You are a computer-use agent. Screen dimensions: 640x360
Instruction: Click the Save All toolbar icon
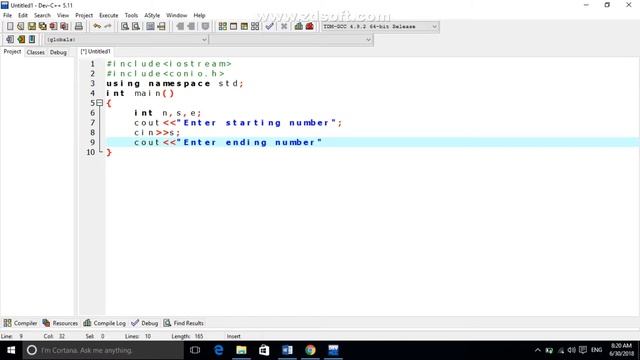click(42, 27)
